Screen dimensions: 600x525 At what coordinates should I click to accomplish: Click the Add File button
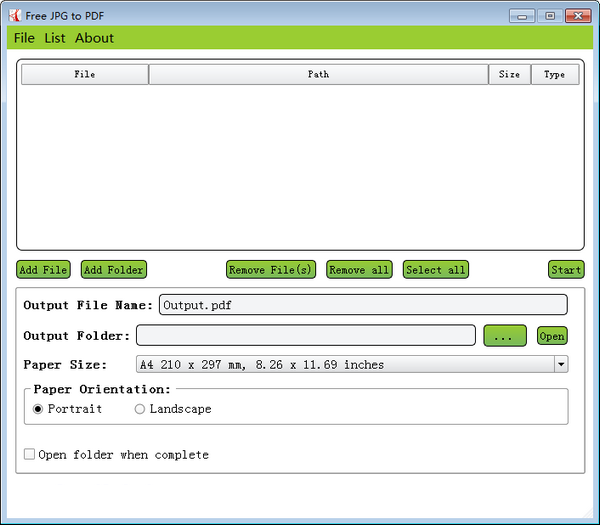pos(43,270)
